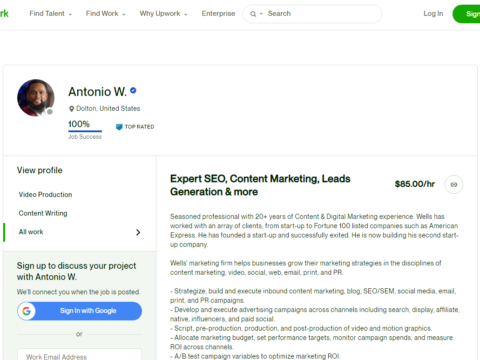This screenshot has width=480, height=360.
Task: Expand the Find Talent dropdown
Action: (51, 14)
